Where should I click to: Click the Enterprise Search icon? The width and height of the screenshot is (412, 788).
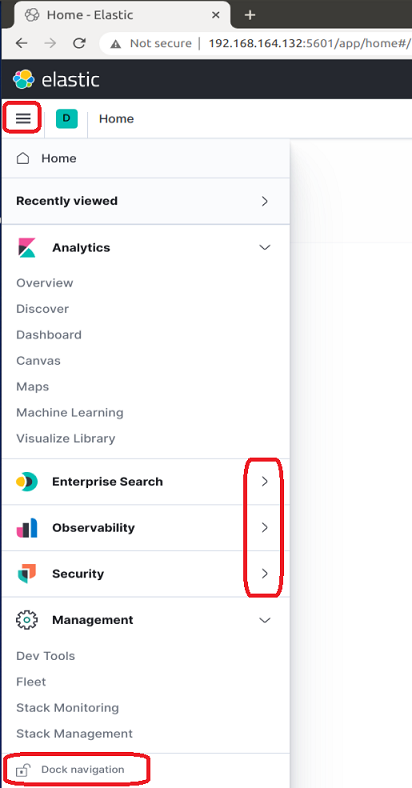(26, 481)
